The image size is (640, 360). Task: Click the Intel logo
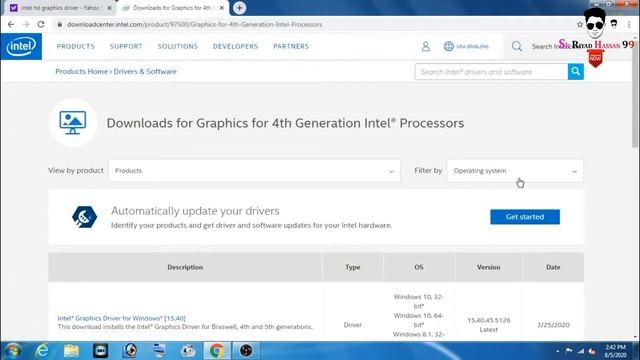click(x=21, y=47)
